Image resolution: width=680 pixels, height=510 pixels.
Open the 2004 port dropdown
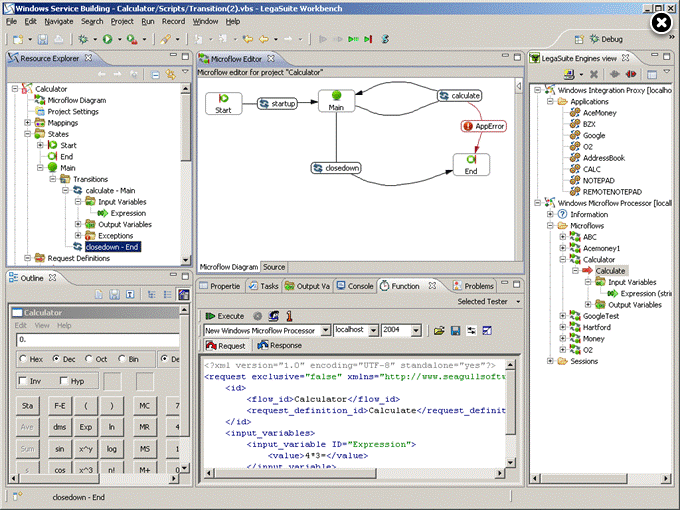coord(416,330)
